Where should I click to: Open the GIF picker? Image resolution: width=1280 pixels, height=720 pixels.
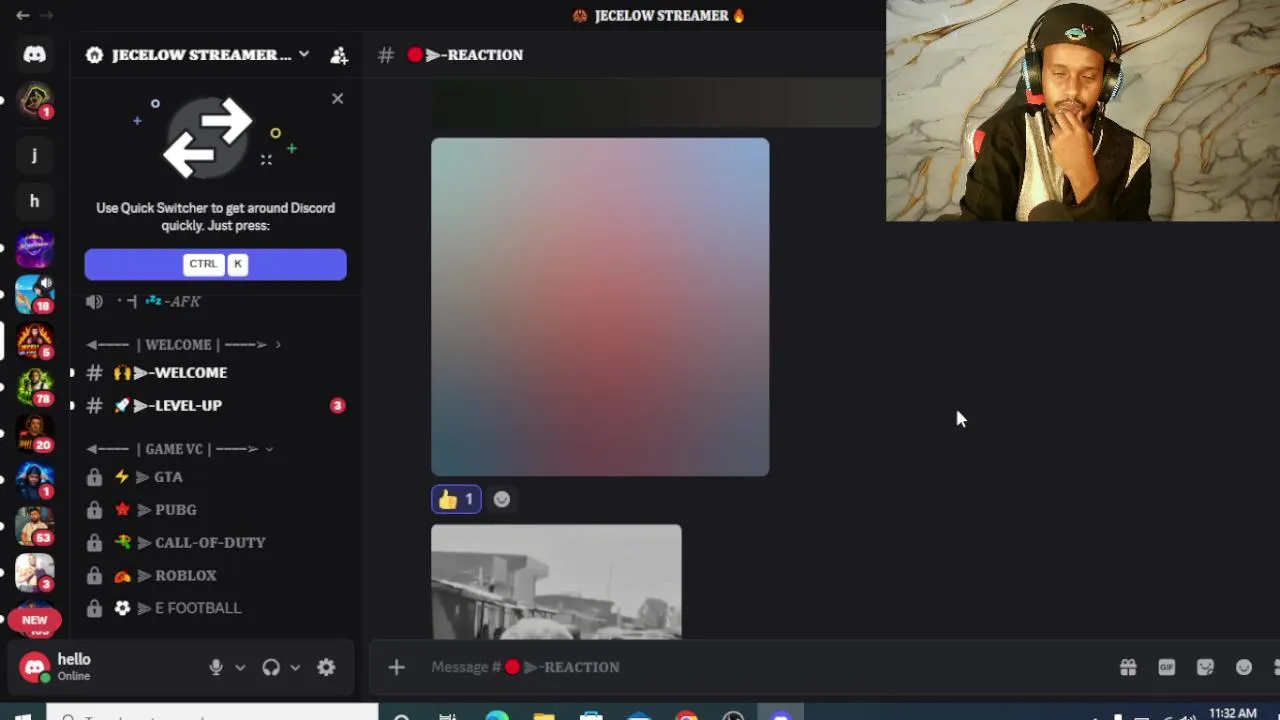coord(1167,668)
